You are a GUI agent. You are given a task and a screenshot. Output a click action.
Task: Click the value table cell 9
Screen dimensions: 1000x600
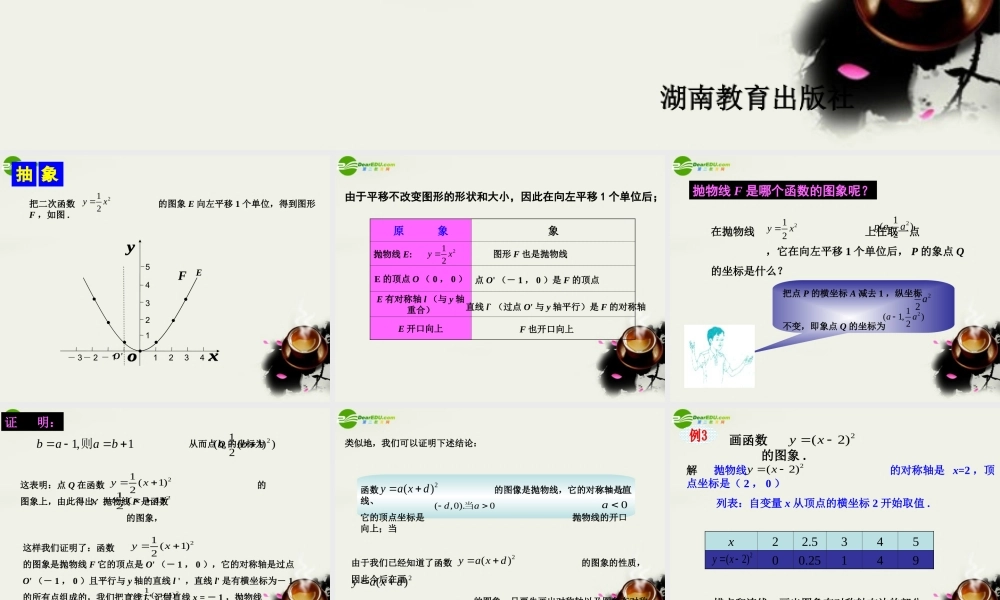(915, 560)
